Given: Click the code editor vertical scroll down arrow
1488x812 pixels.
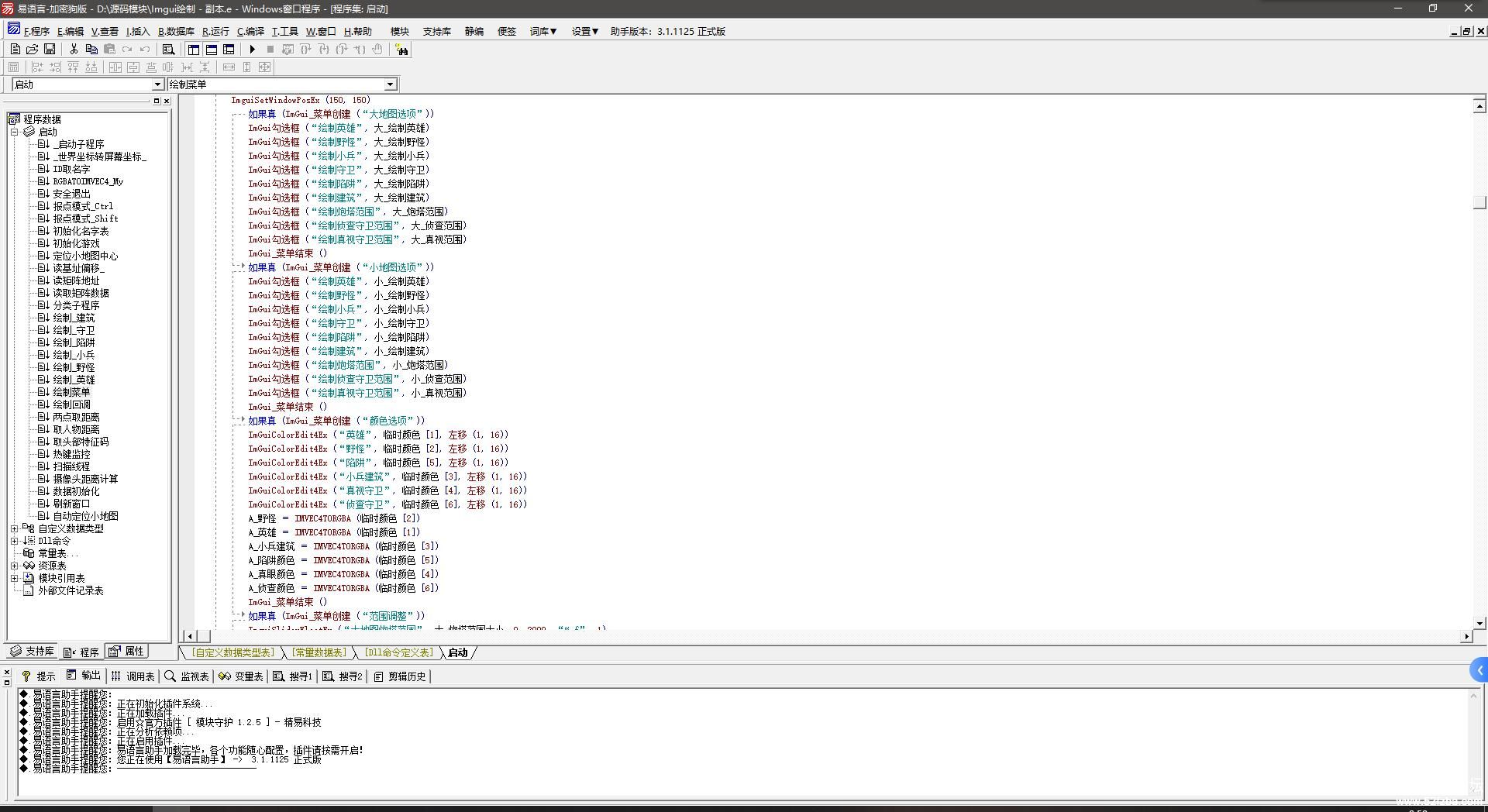Looking at the screenshot, I should point(1479,622).
